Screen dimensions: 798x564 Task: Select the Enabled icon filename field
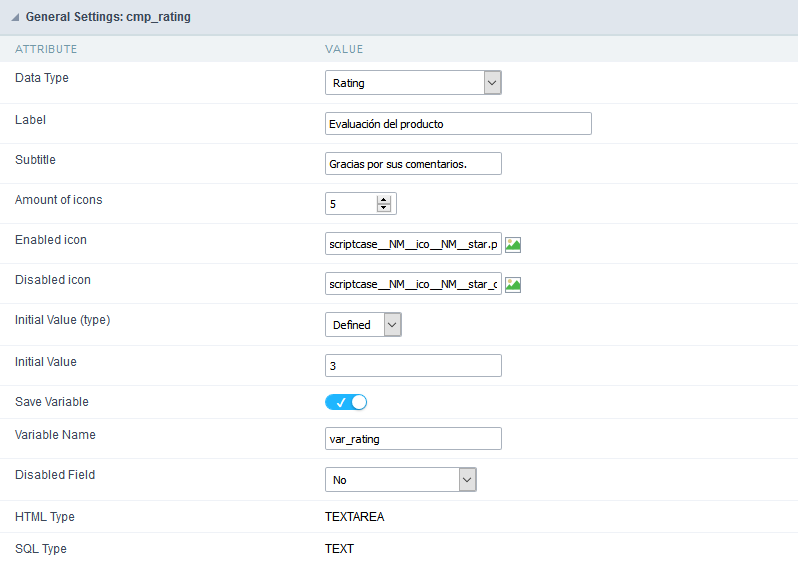pos(413,245)
